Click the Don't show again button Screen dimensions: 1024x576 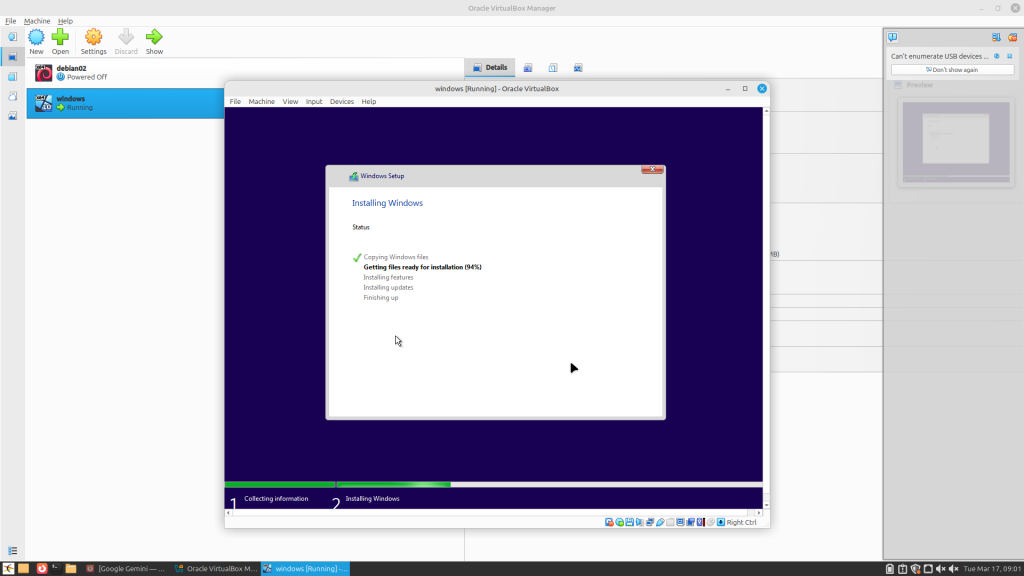952,70
